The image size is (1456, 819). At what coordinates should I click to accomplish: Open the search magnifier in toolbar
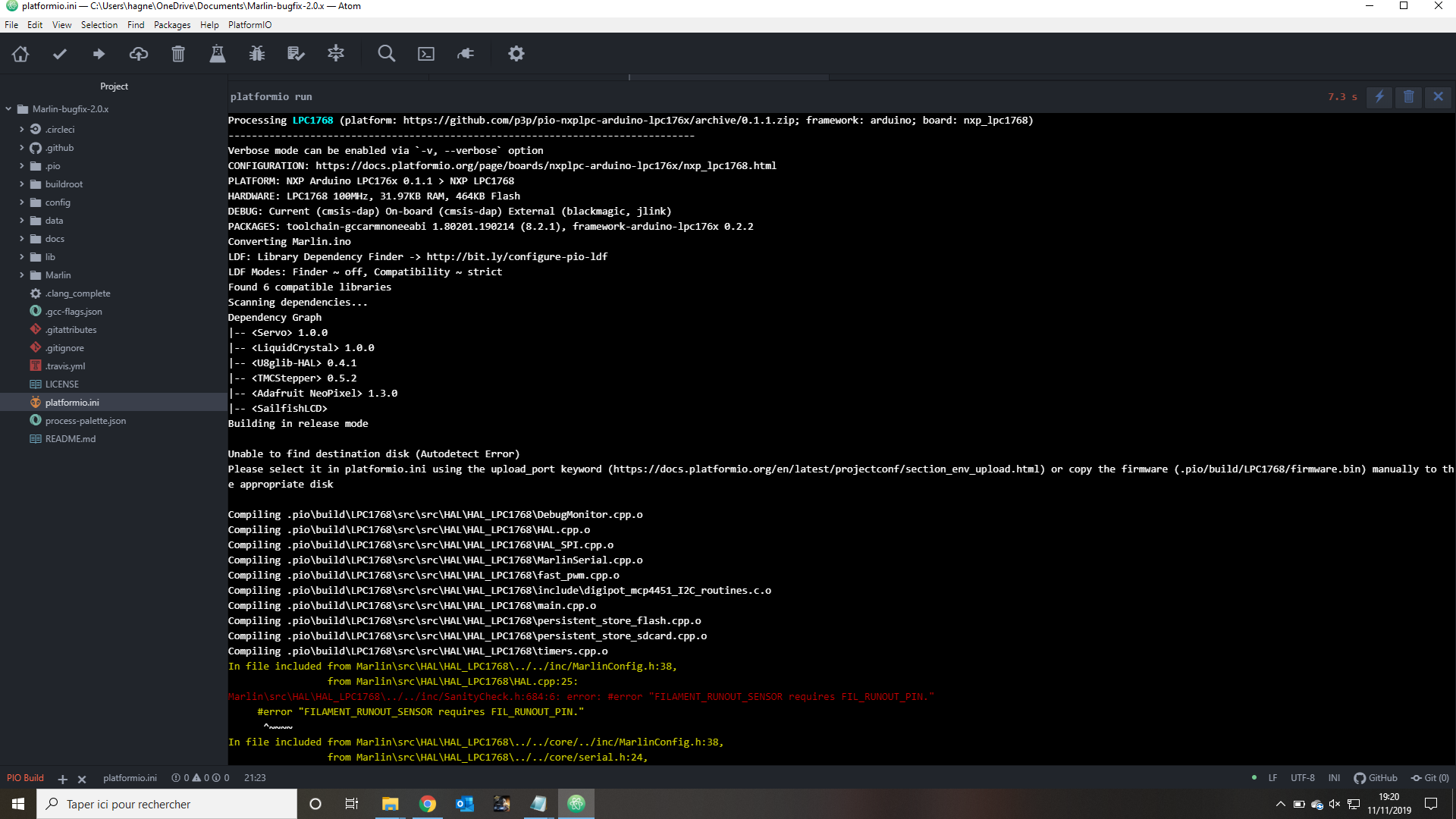387,54
